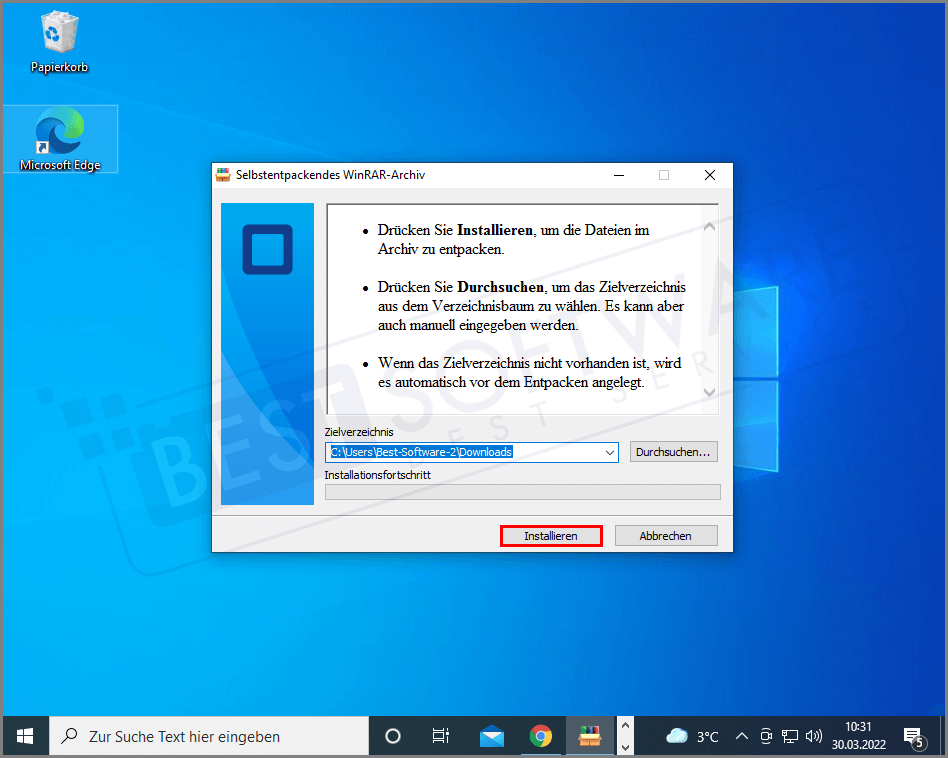Viewport: 948px width, 758px height.
Task: Click the WinRAR taskbar icon
Action: point(590,736)
